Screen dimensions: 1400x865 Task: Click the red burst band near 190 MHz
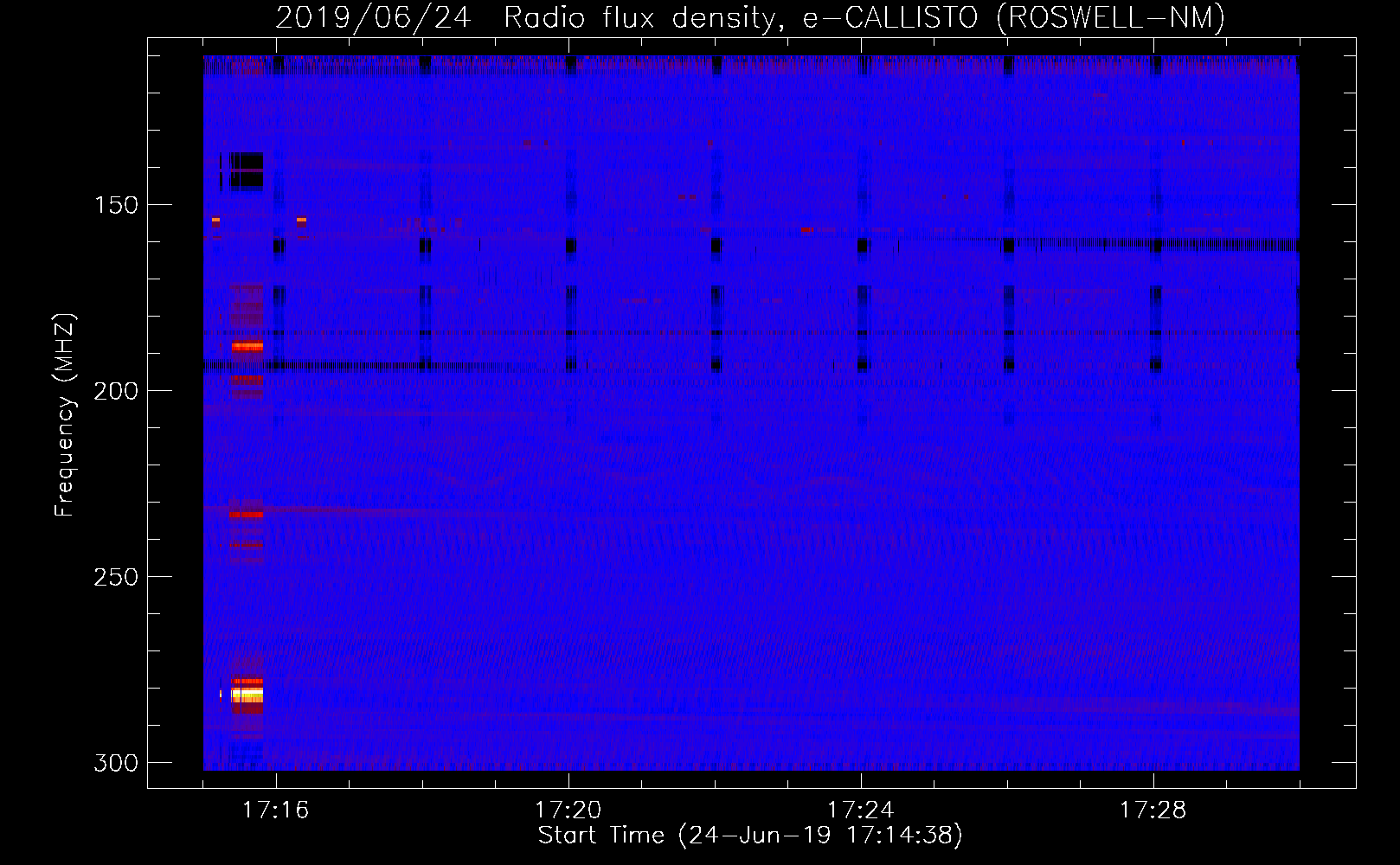pyautogui.click(x=247, y=347)
